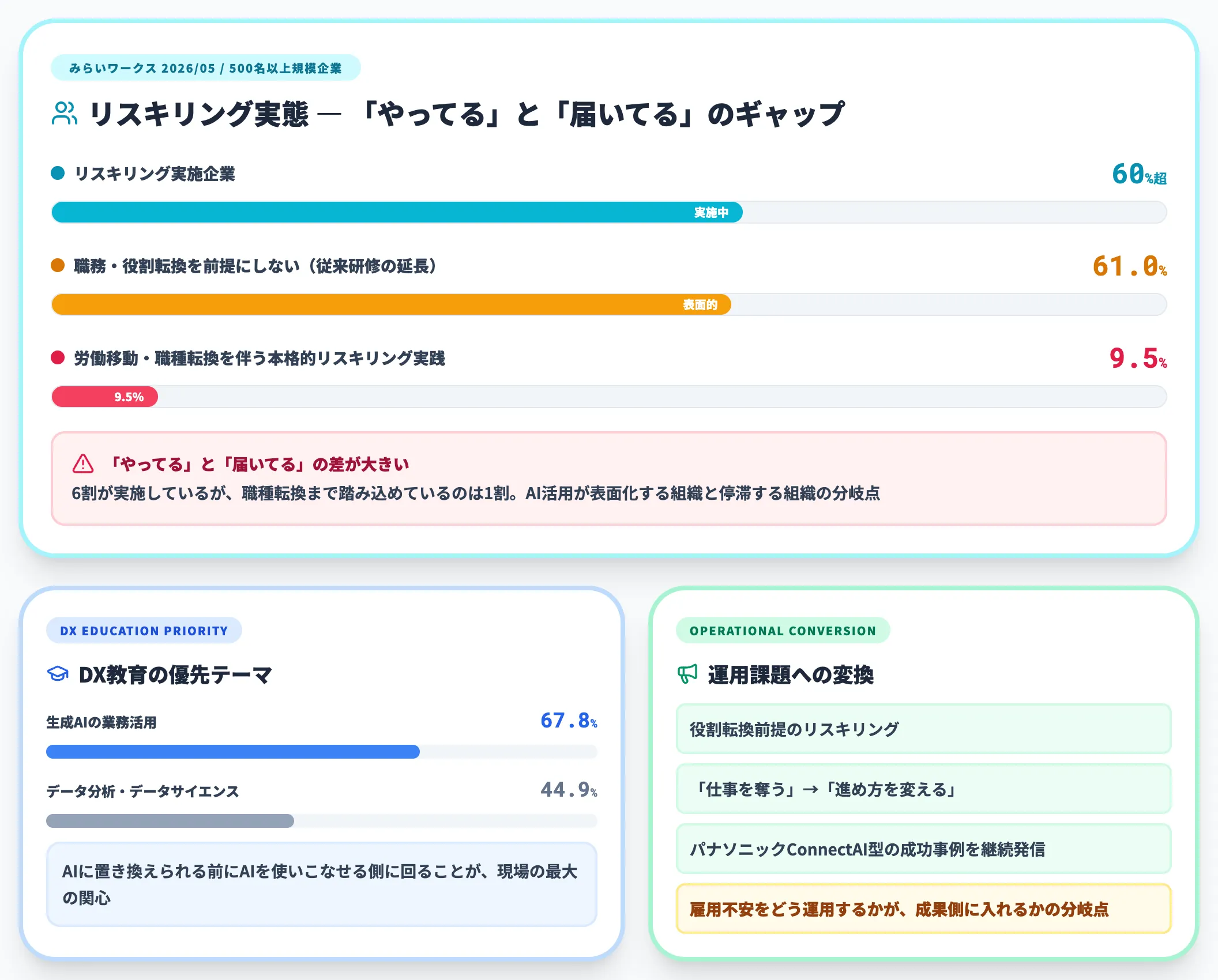Select the yellow 雇用不安をどう運用するか item
The width and height of the screenshot is (1218, 980).
(x=924, y=909)
